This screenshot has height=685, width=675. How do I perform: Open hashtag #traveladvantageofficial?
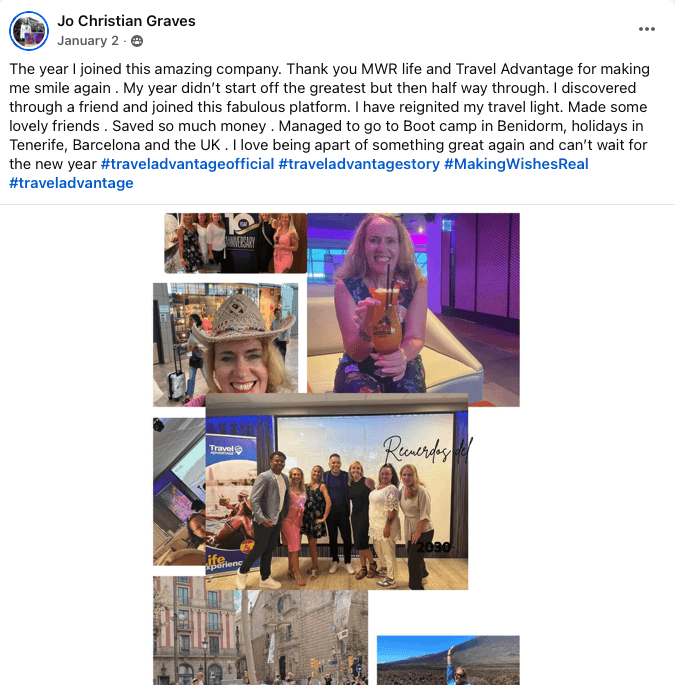(x=187, y=164)
